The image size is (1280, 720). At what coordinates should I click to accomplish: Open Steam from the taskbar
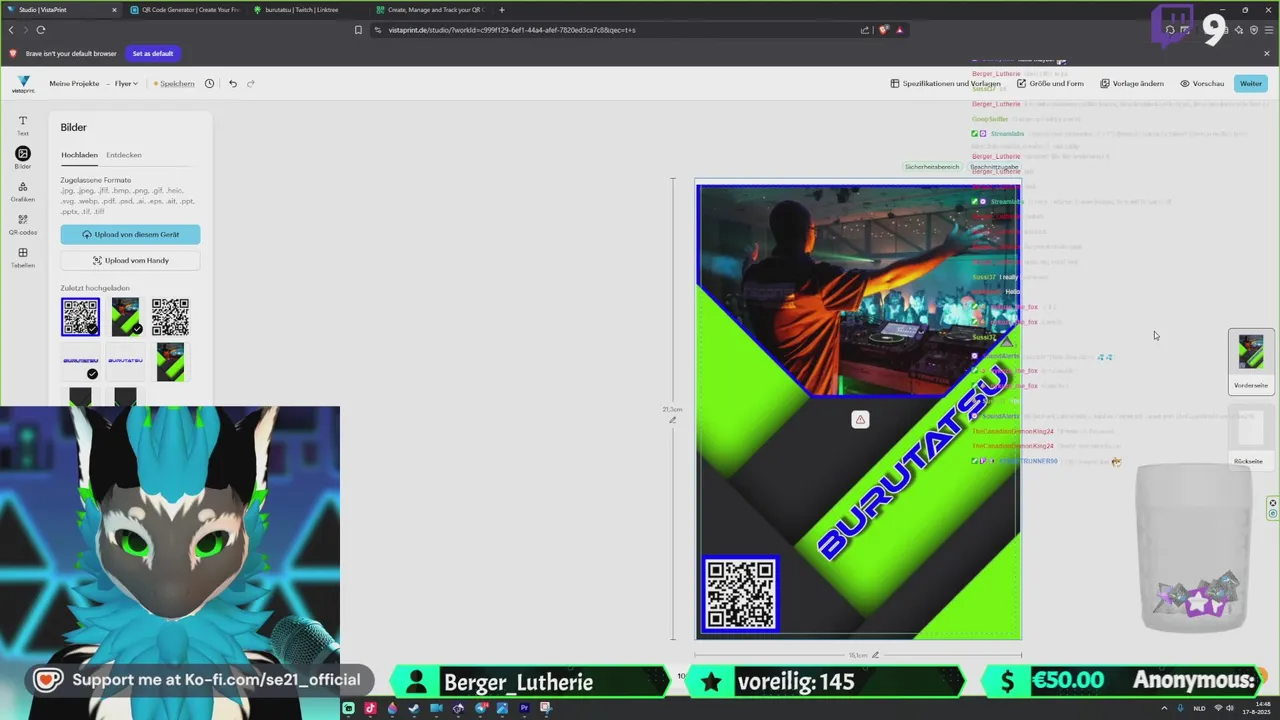tap(414, 708)
